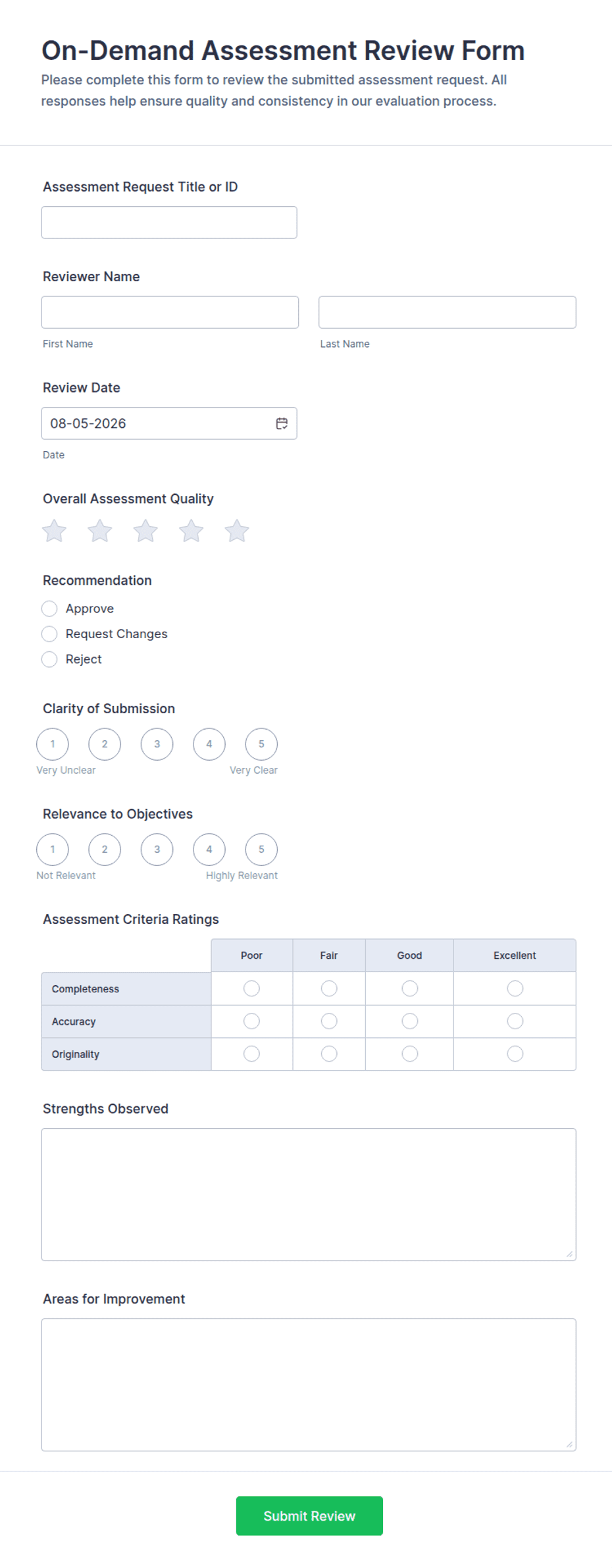This screenshot has width=612, height=1568.
Task: Focus the Assessment Request Title or ID field
Action: point(169,223)
